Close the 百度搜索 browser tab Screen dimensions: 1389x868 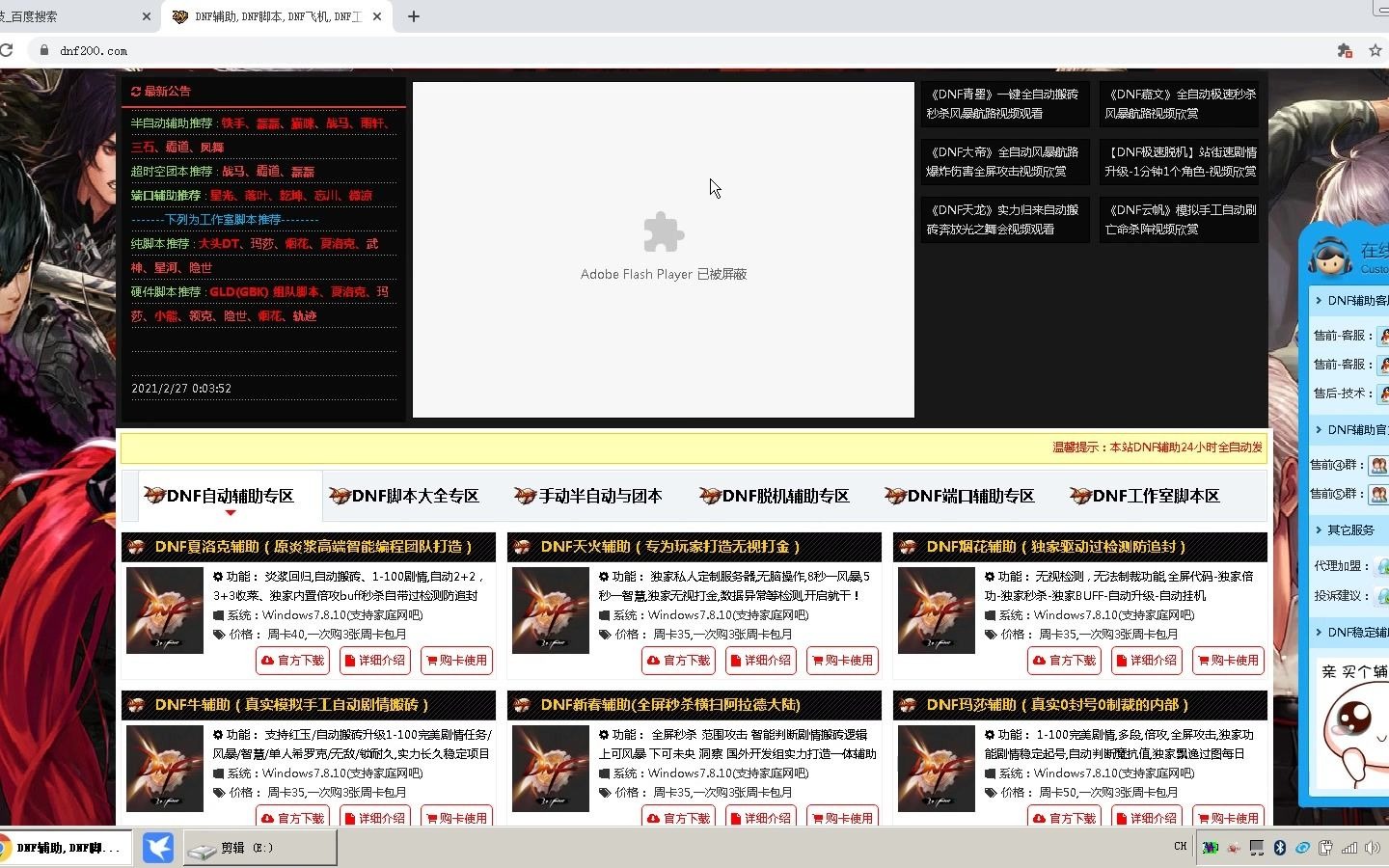point(147,16)
